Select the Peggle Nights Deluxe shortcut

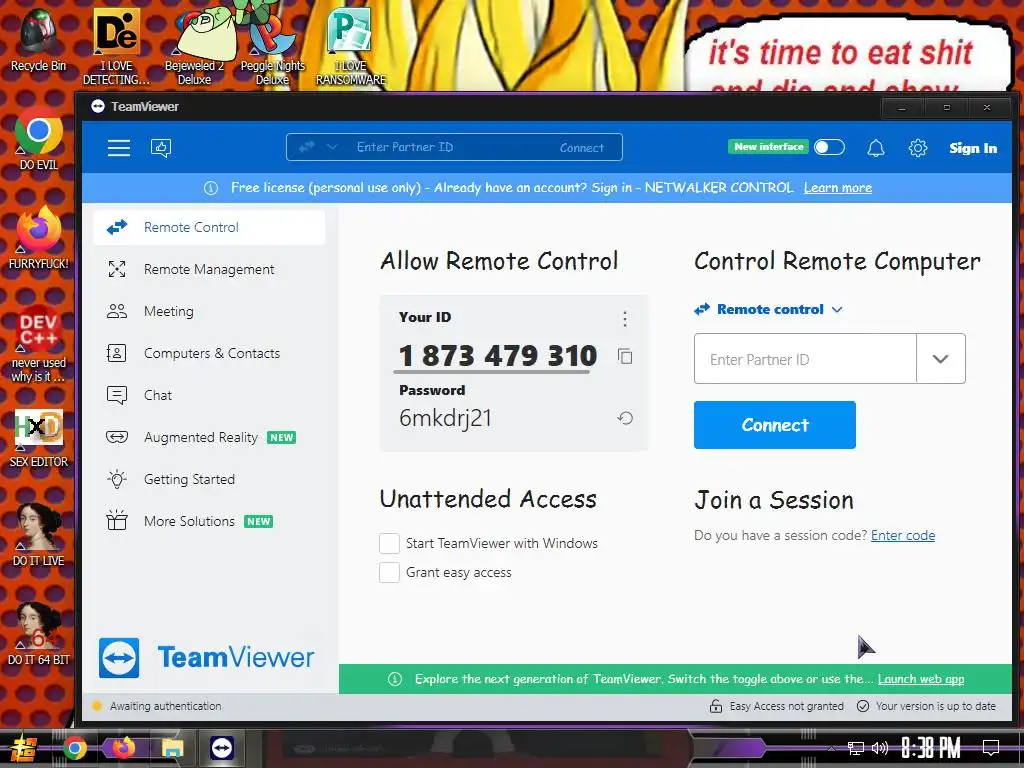tap(272, 46)
